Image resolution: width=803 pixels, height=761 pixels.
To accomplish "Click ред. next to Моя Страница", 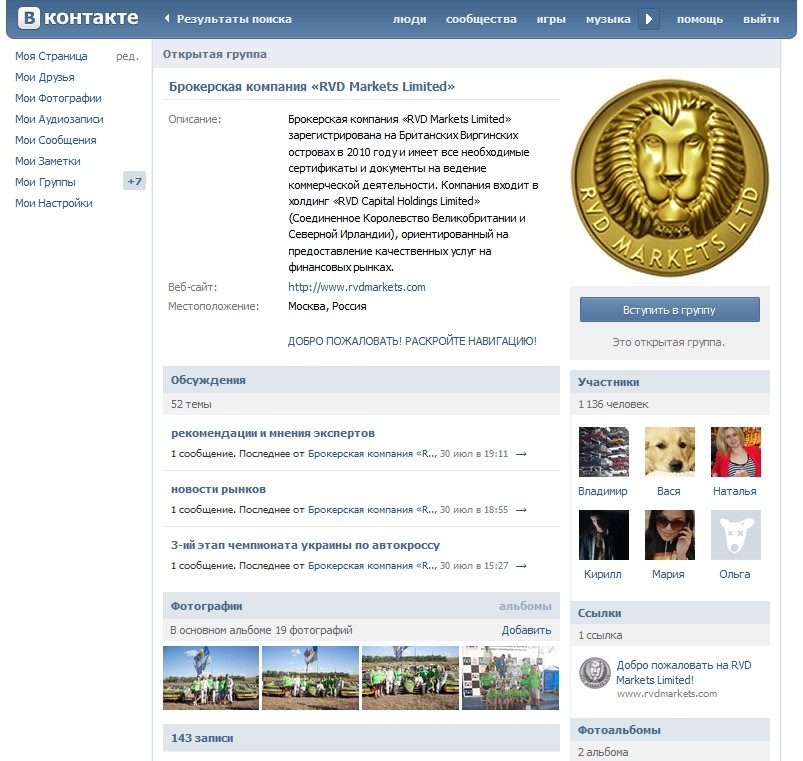I will point(127,56).
